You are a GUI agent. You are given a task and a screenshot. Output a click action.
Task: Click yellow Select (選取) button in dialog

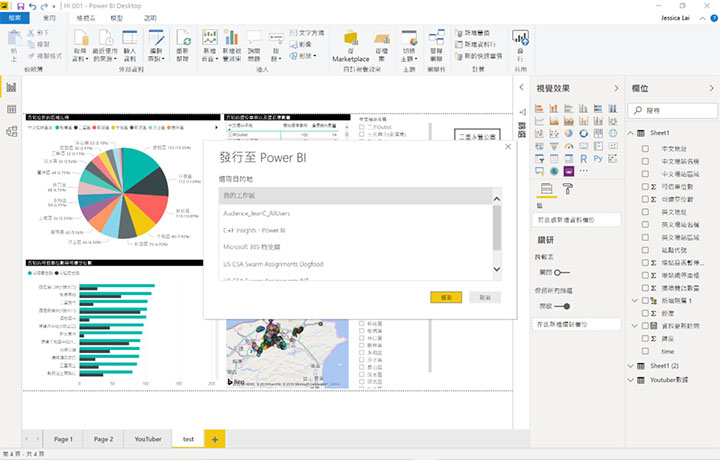pos(446,297)
